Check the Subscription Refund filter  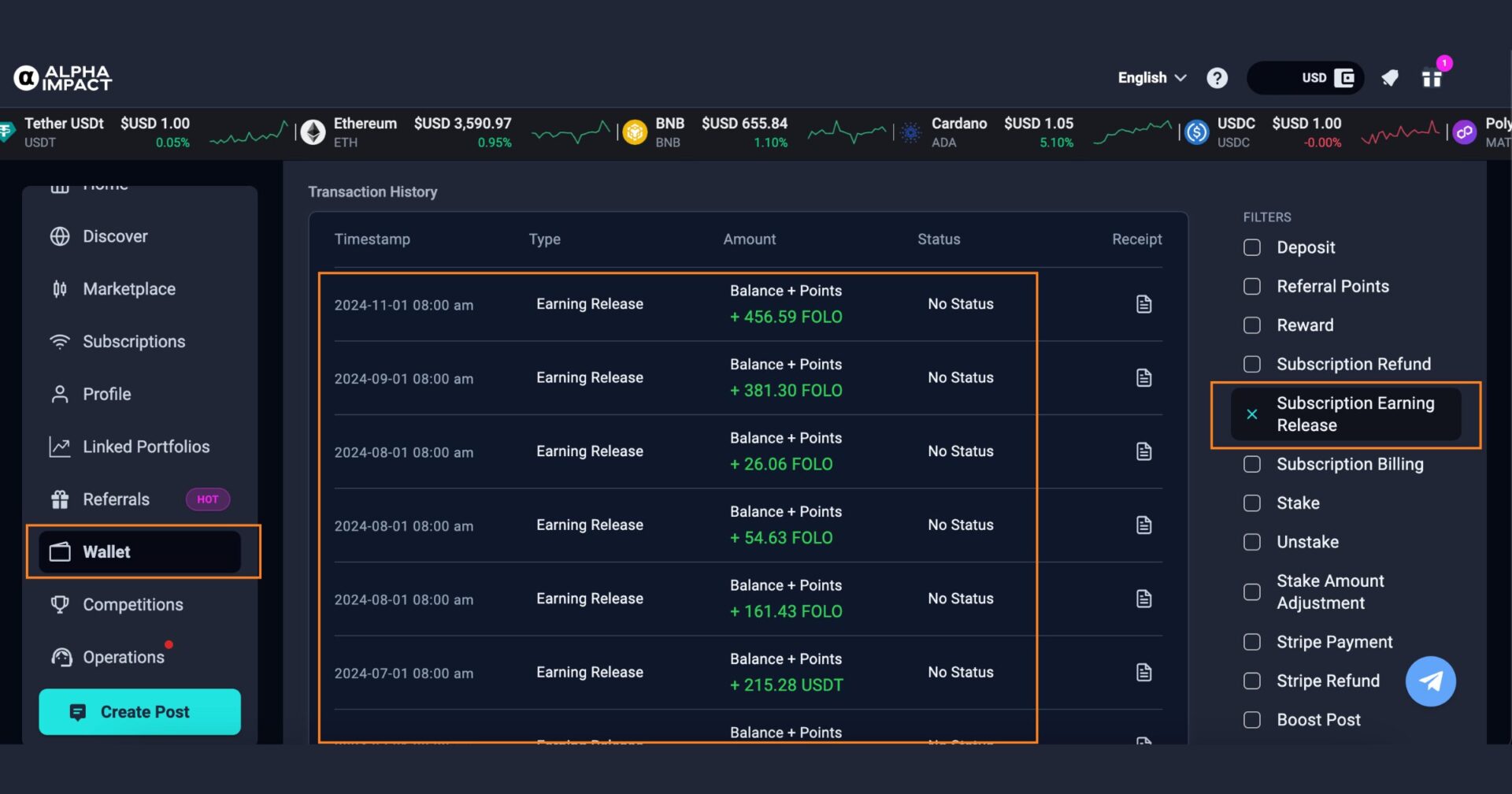coord(1252,364)
